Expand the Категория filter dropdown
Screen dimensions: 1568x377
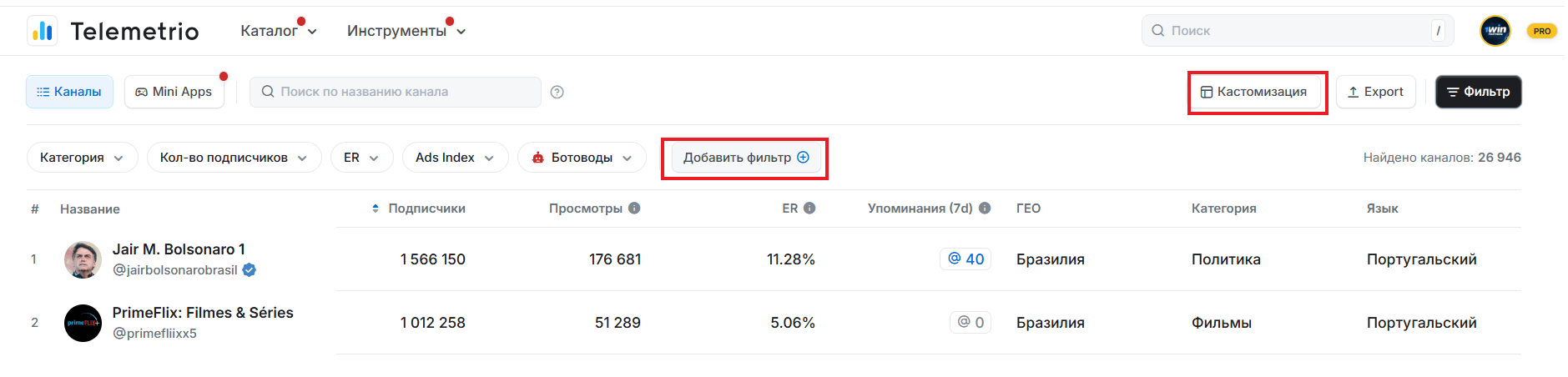click(82, 158)
